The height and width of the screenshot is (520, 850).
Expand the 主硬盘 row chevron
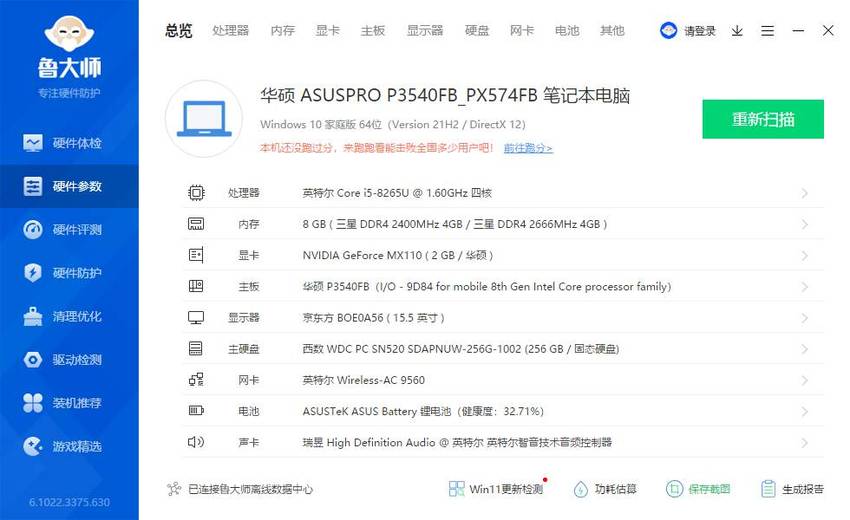point(804,349)
